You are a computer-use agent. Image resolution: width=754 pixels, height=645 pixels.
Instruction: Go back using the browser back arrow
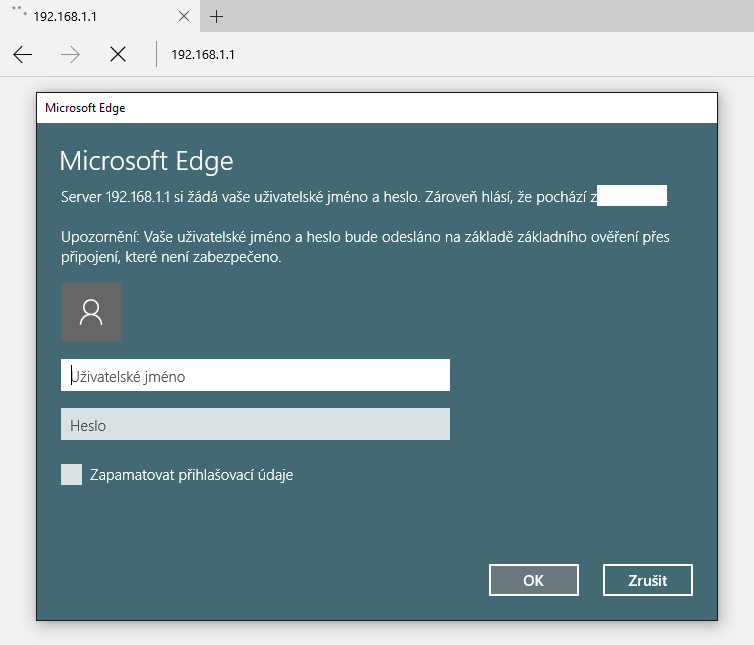[x=23, y=54]
